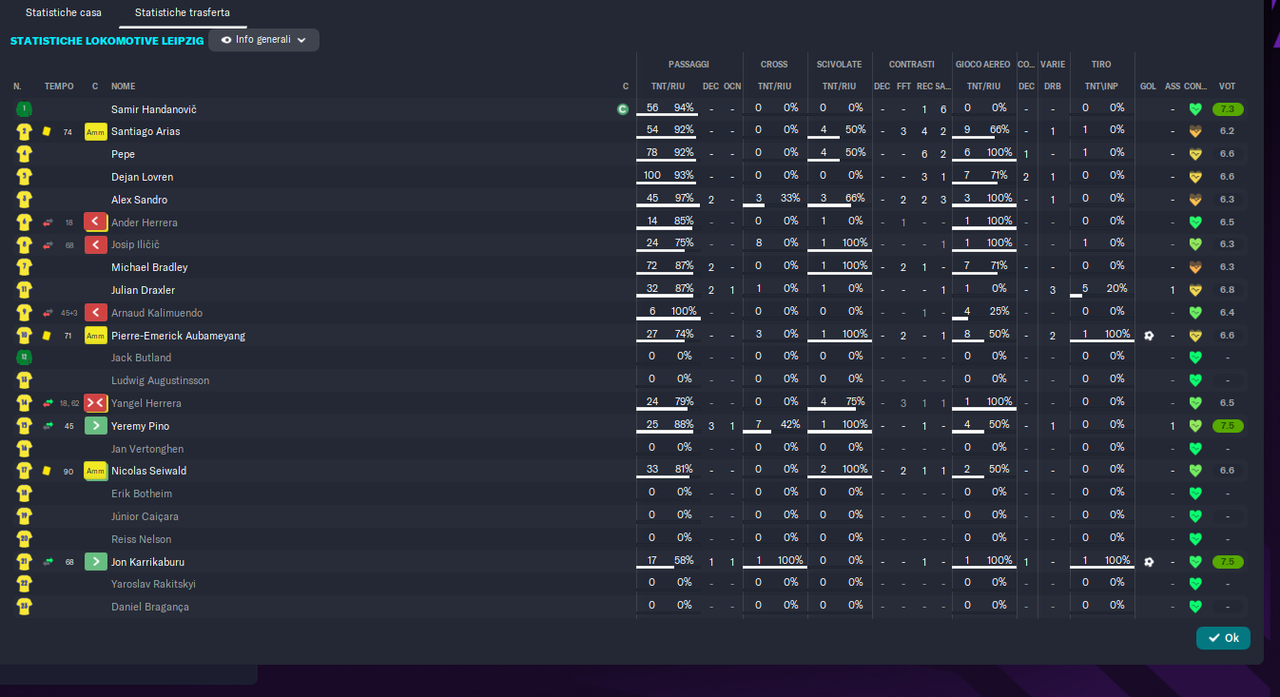Image resolution: width=1280 pixels, height=697 pixels.
Task: Click the CROSS column header
Action: 774,64
